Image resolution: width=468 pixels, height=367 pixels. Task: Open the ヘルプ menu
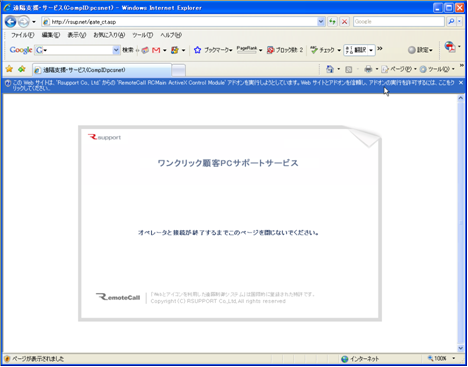(x=171, y=35)
